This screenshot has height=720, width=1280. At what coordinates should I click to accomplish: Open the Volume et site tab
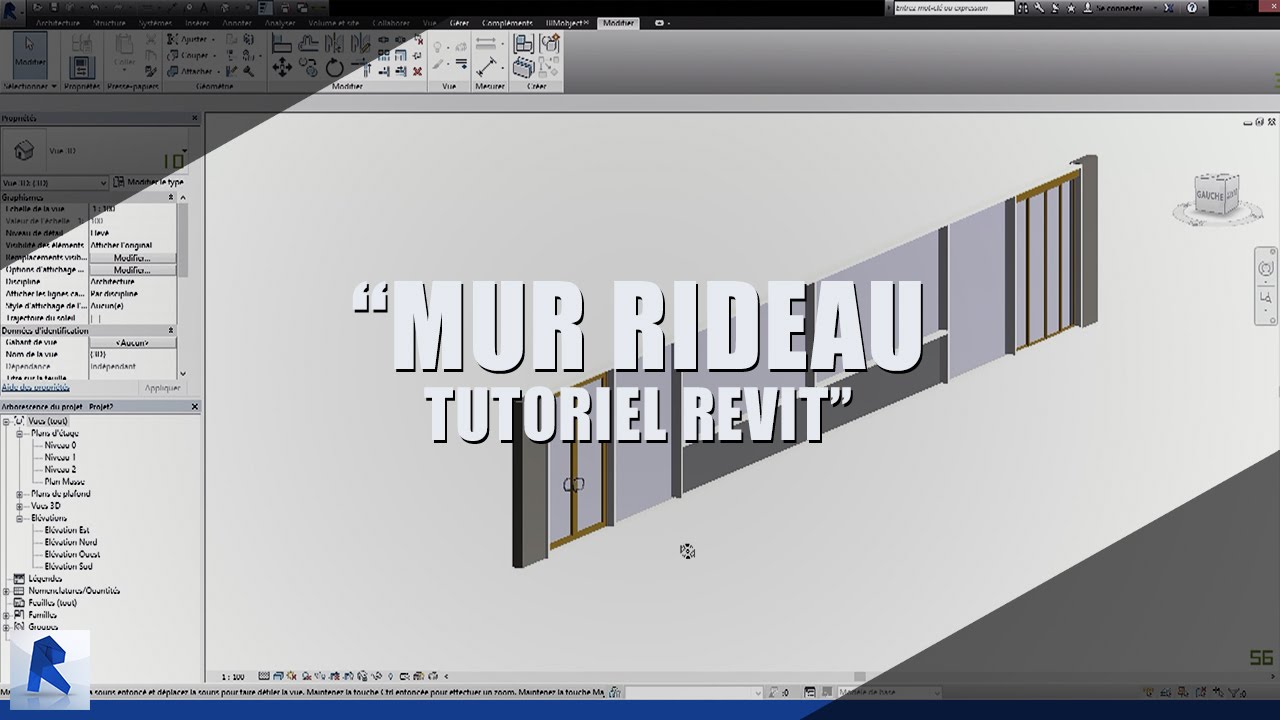[334, 22]
